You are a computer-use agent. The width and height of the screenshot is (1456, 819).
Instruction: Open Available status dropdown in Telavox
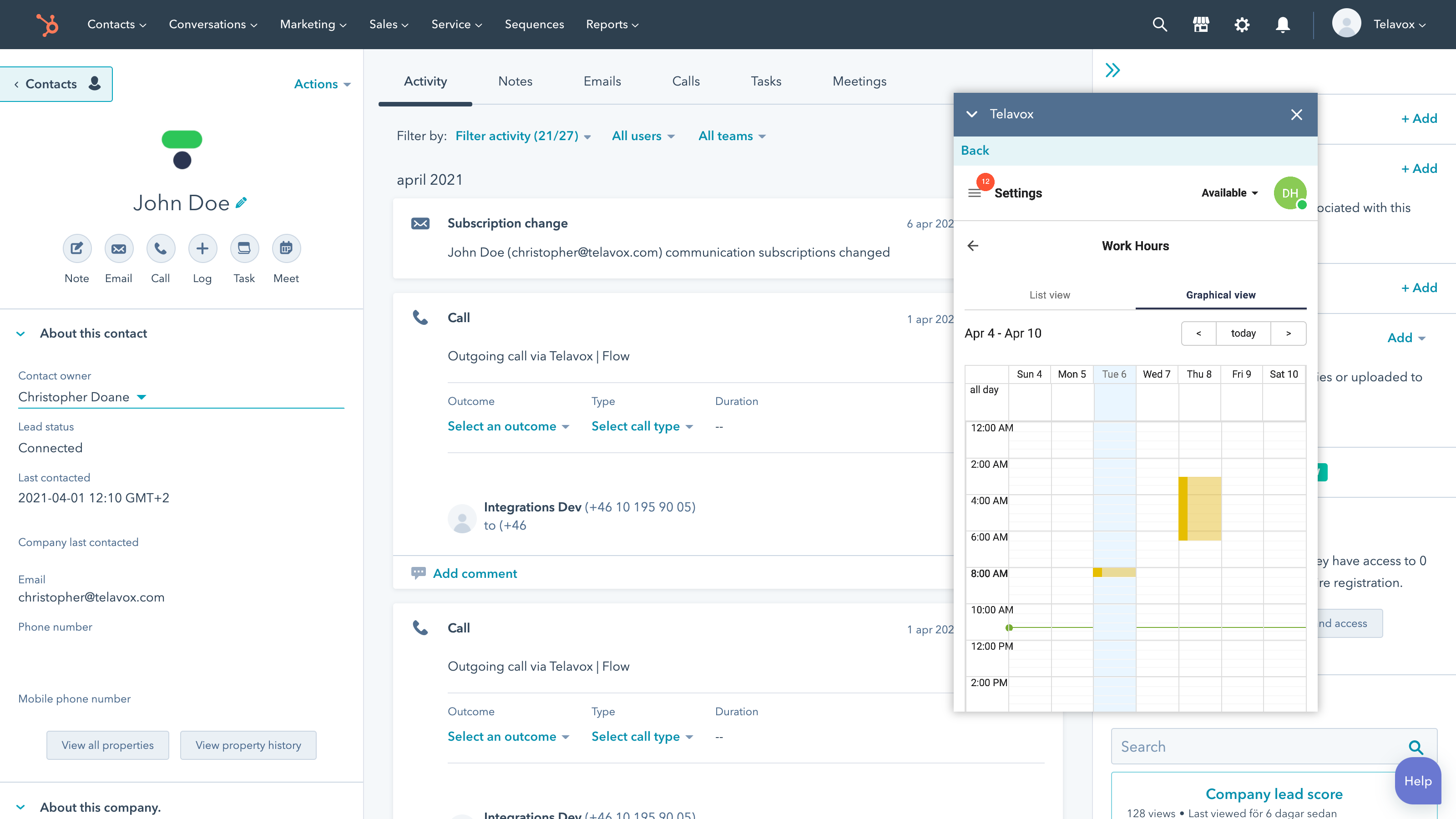(1230, 193)
